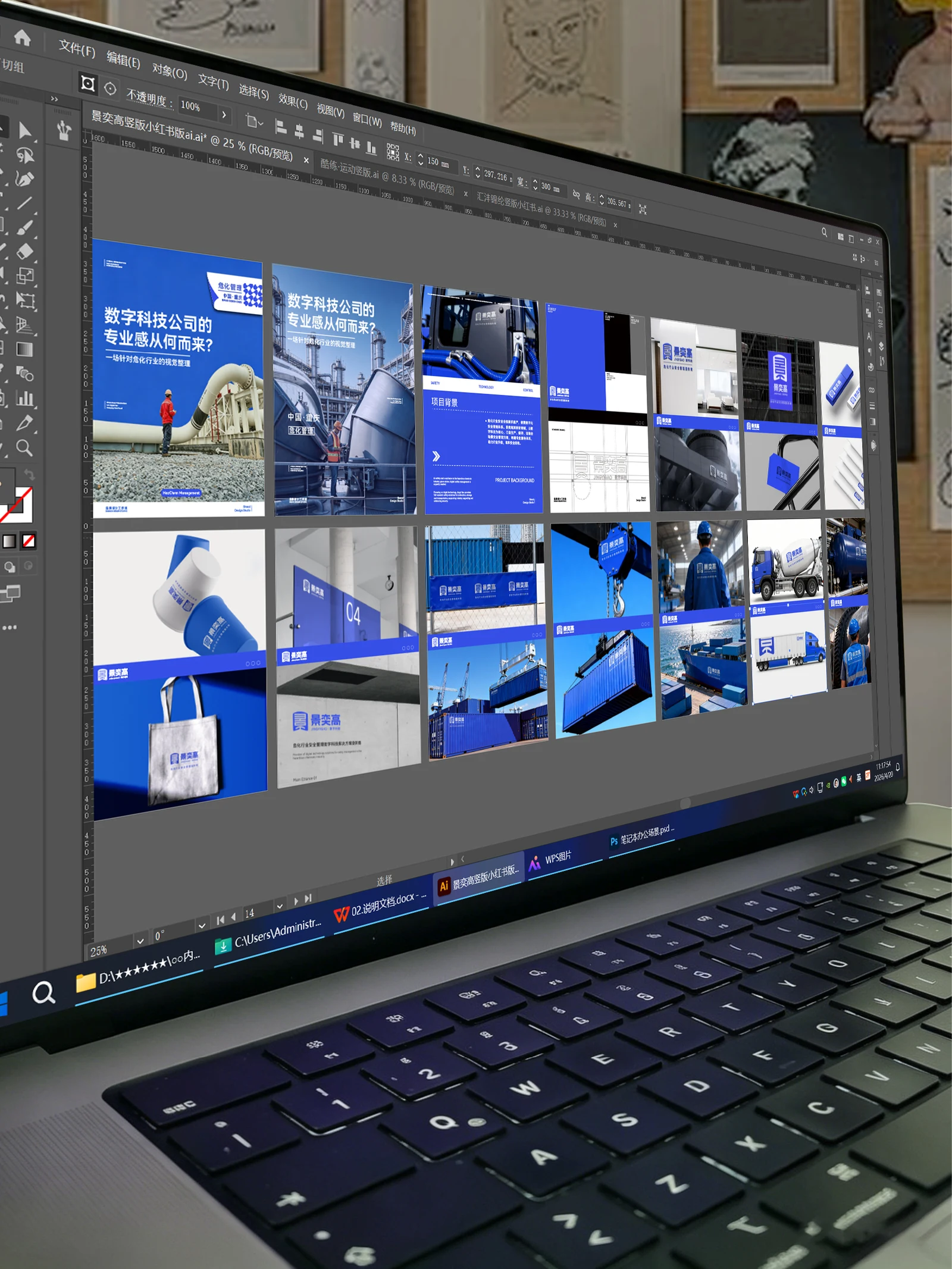The width and height of the screenshot is (952, 1269).
Task: Open the Windows taskbar search
Action: pyautogui.click(x=43, y=992)
